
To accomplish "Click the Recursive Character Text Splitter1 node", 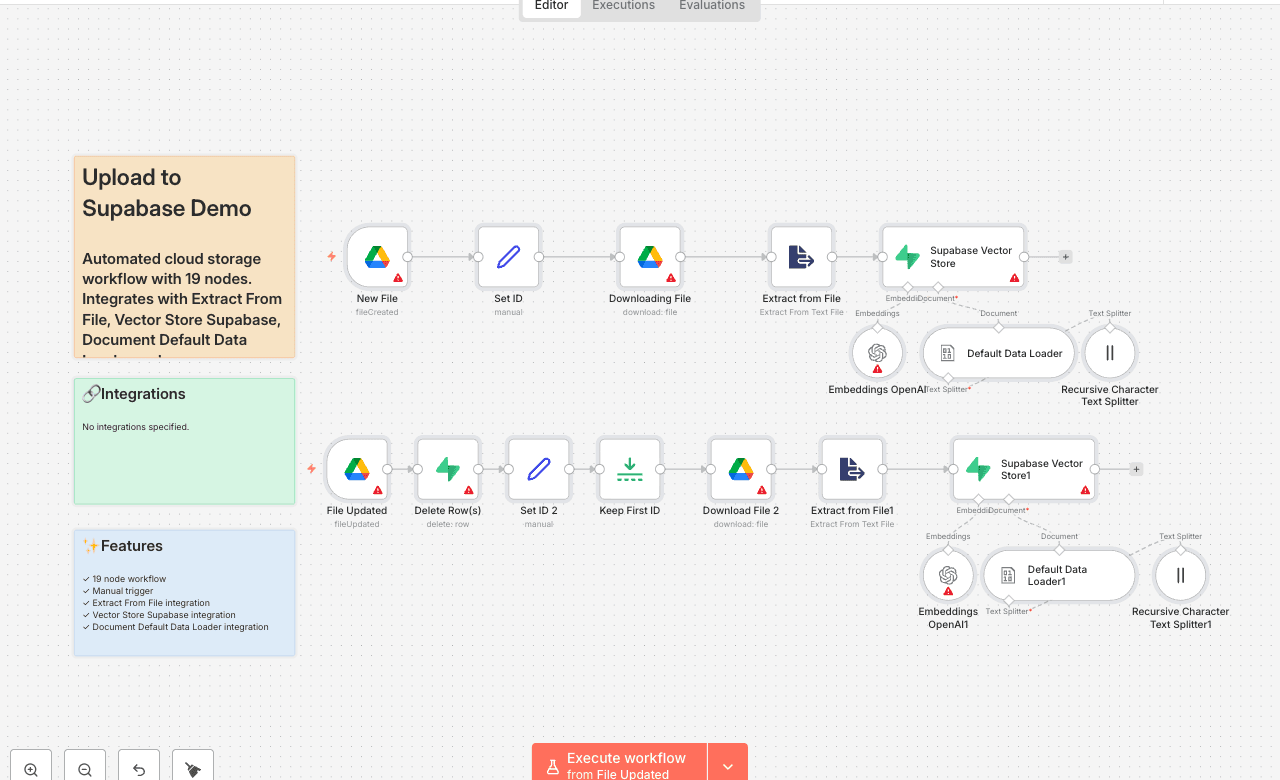I will (1180, 575).
